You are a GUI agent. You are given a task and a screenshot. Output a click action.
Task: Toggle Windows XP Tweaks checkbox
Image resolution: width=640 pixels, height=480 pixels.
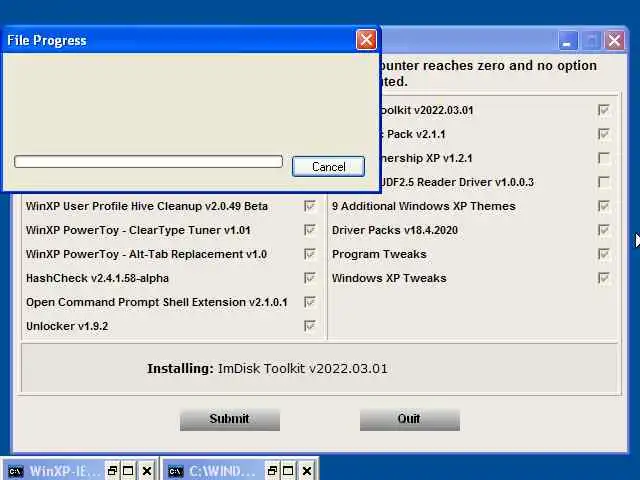click(604, 278)
